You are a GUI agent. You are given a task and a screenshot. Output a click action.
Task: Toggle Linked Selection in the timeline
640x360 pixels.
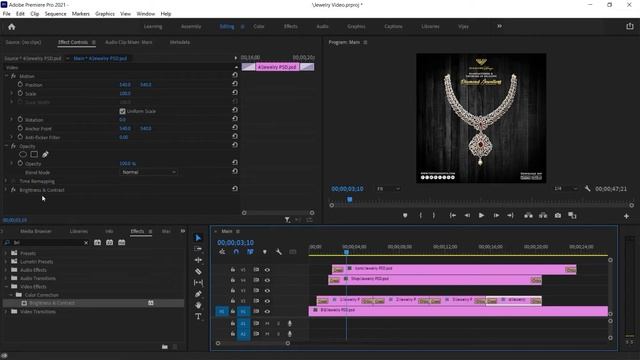[x=250, y=252]
